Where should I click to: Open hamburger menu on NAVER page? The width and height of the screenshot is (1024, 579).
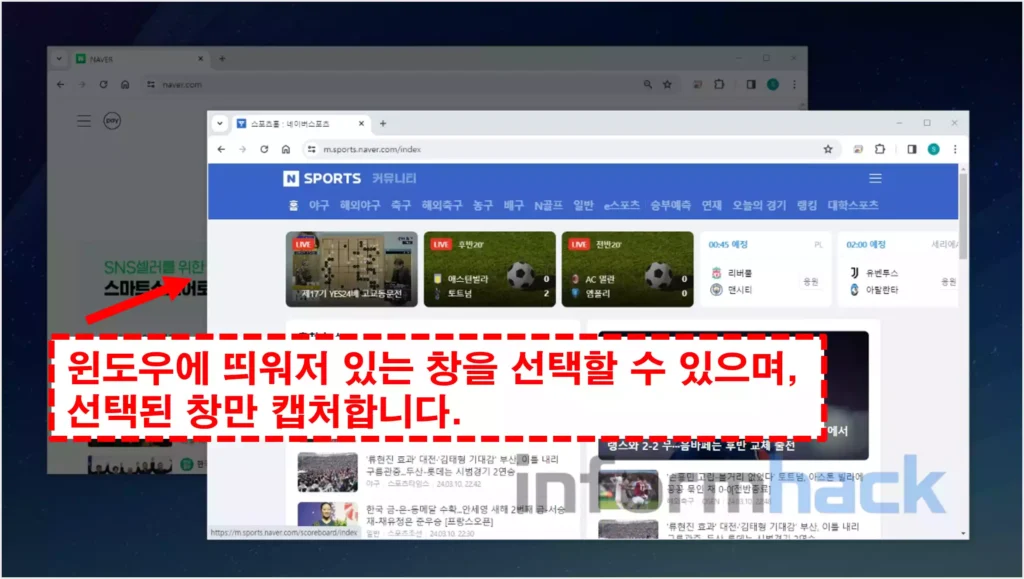click(x=84, y=121)
